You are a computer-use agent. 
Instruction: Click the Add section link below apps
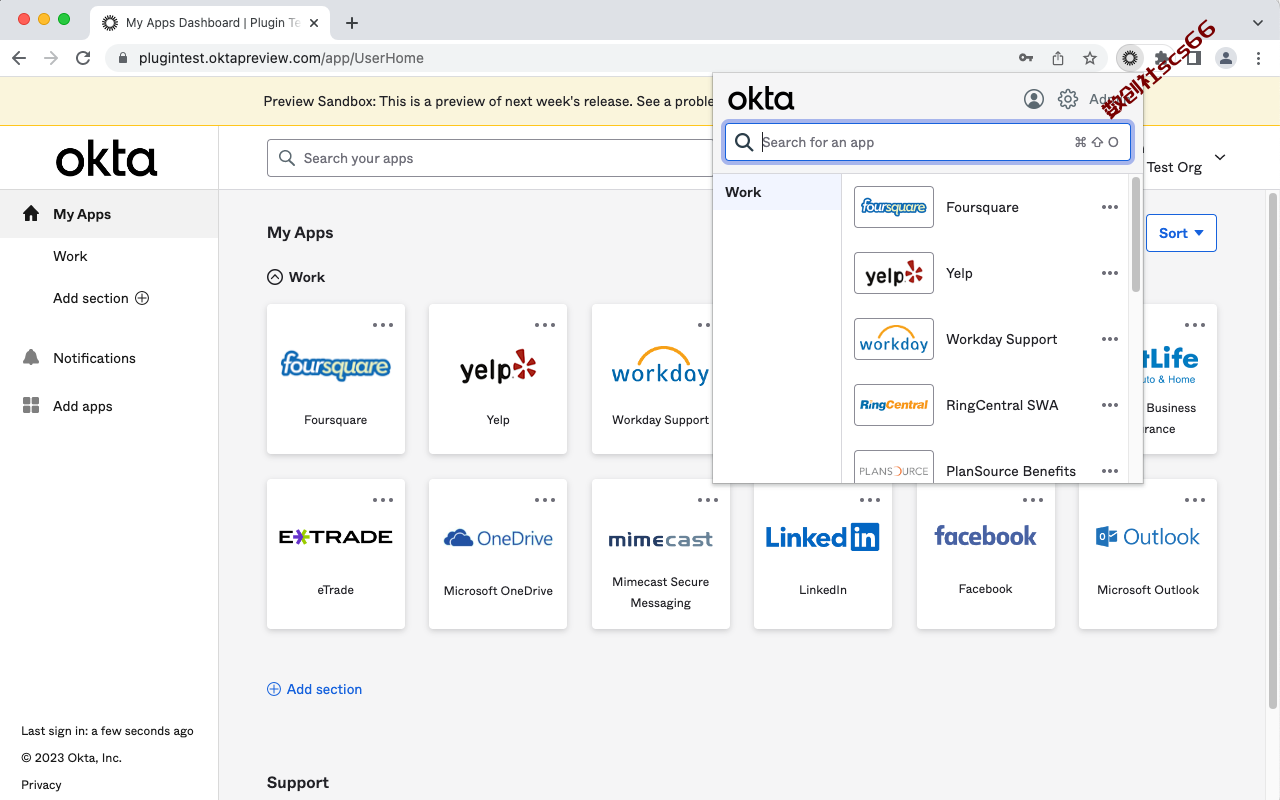315,689
